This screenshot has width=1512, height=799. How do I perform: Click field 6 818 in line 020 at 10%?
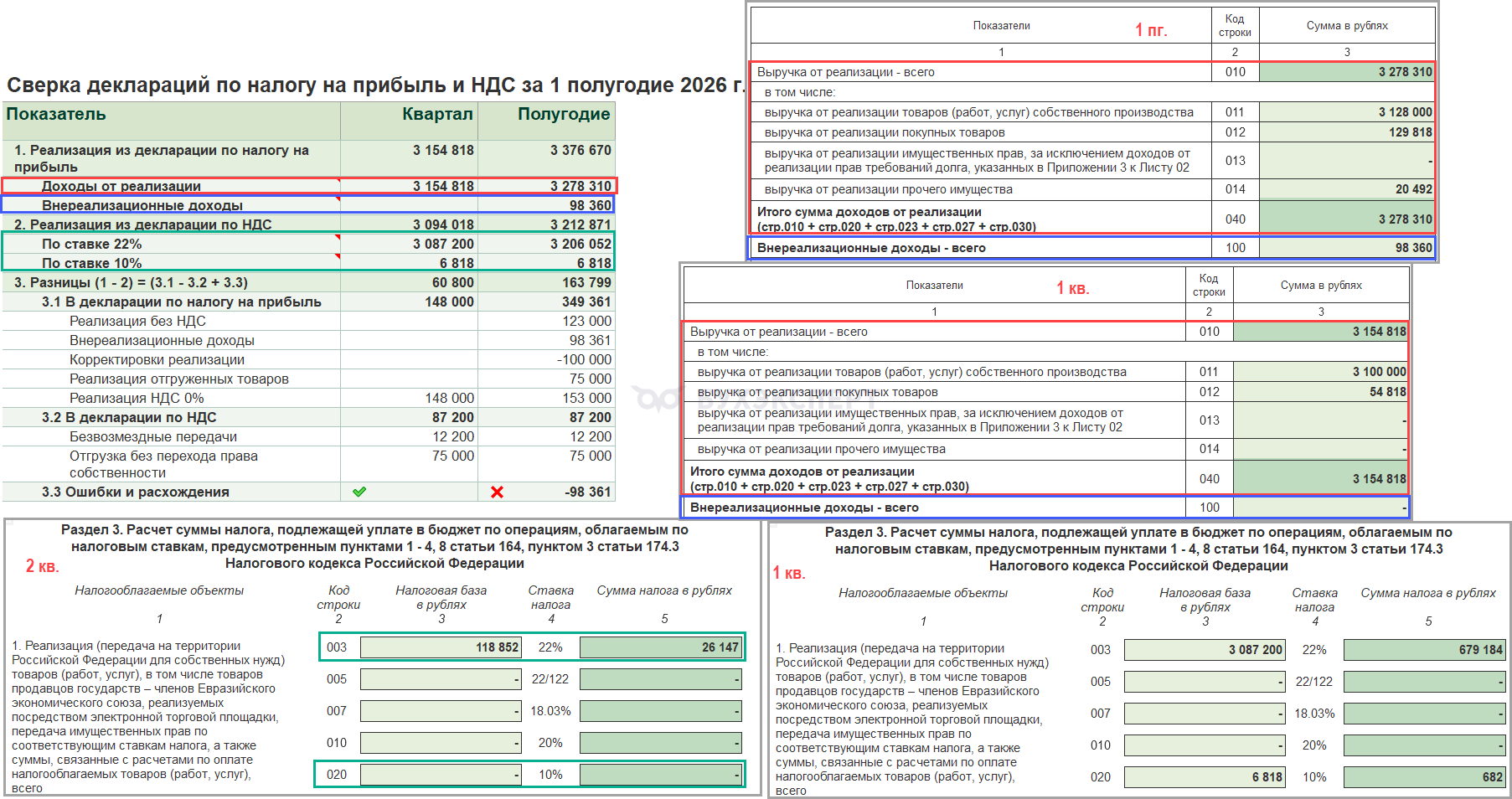coord(1205,777)
